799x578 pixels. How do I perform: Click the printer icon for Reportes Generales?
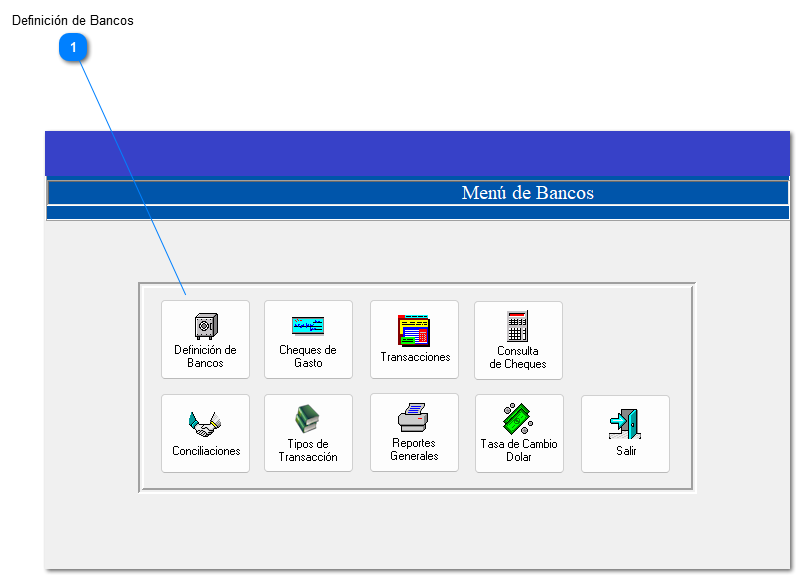pos(414,418)
